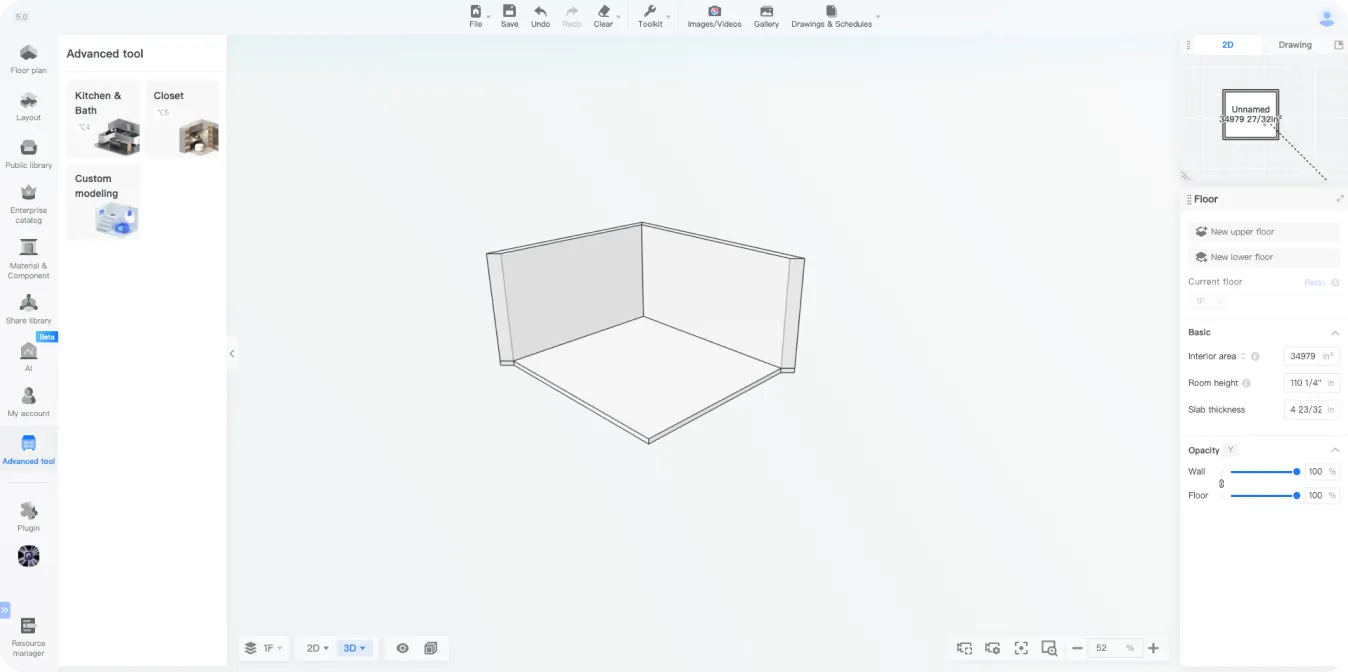Switch to 2D view mode

pyautogui.click(x=317, y=648)
